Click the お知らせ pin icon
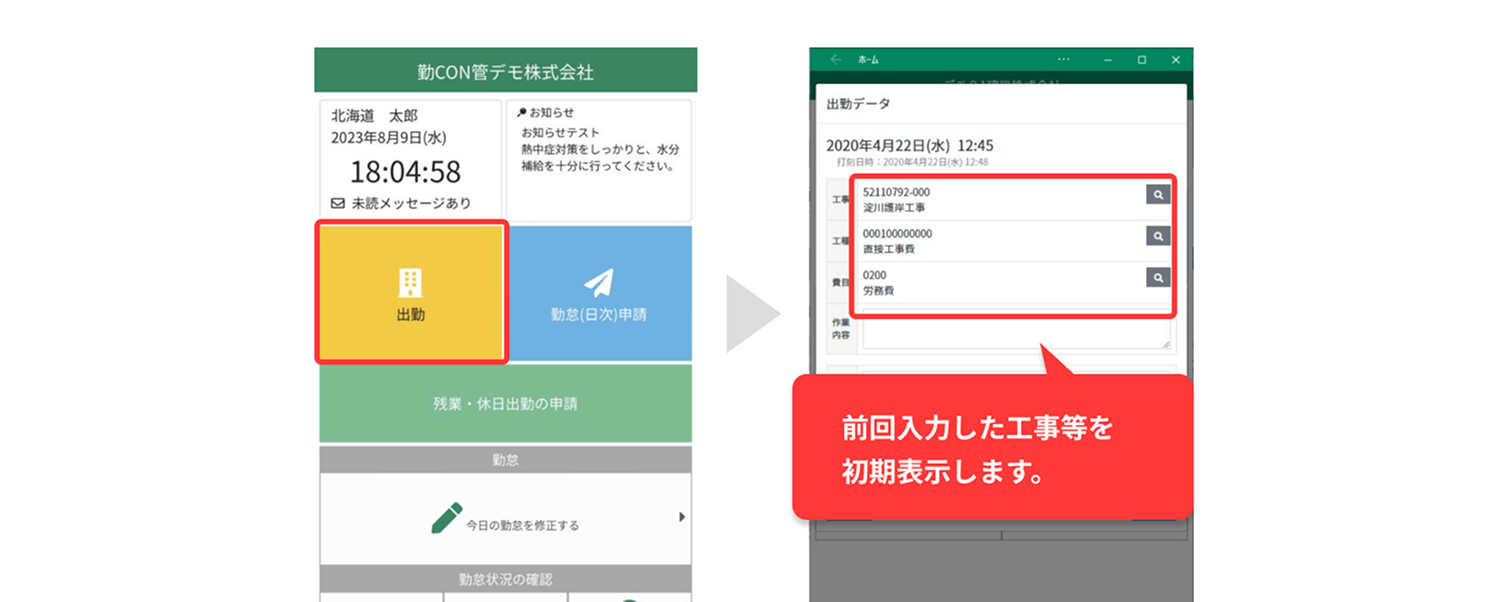Viewport: 1508px width, 602px height. (522, 113)
